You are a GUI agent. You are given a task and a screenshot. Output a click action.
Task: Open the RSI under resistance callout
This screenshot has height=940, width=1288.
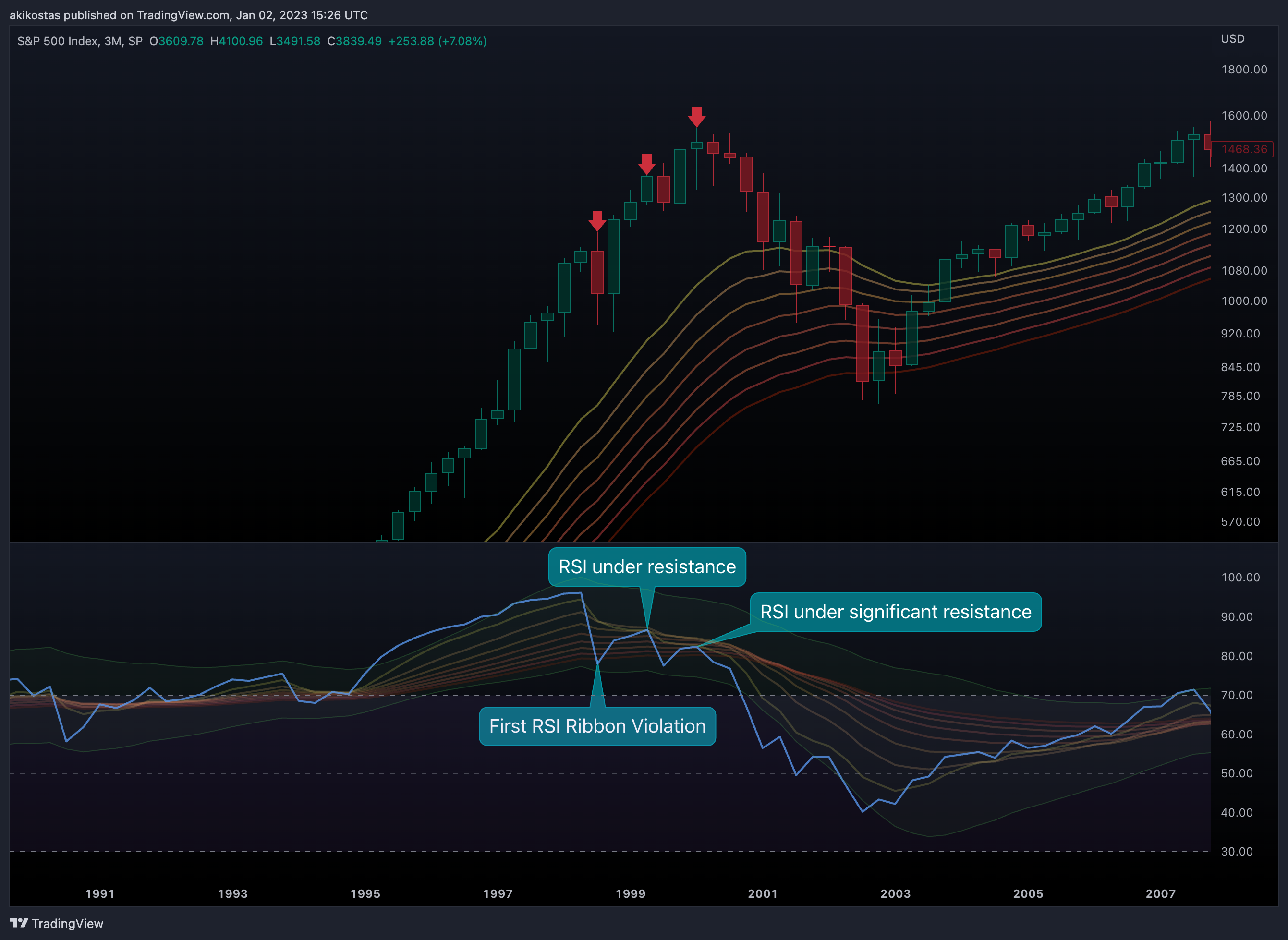point(647,566)
